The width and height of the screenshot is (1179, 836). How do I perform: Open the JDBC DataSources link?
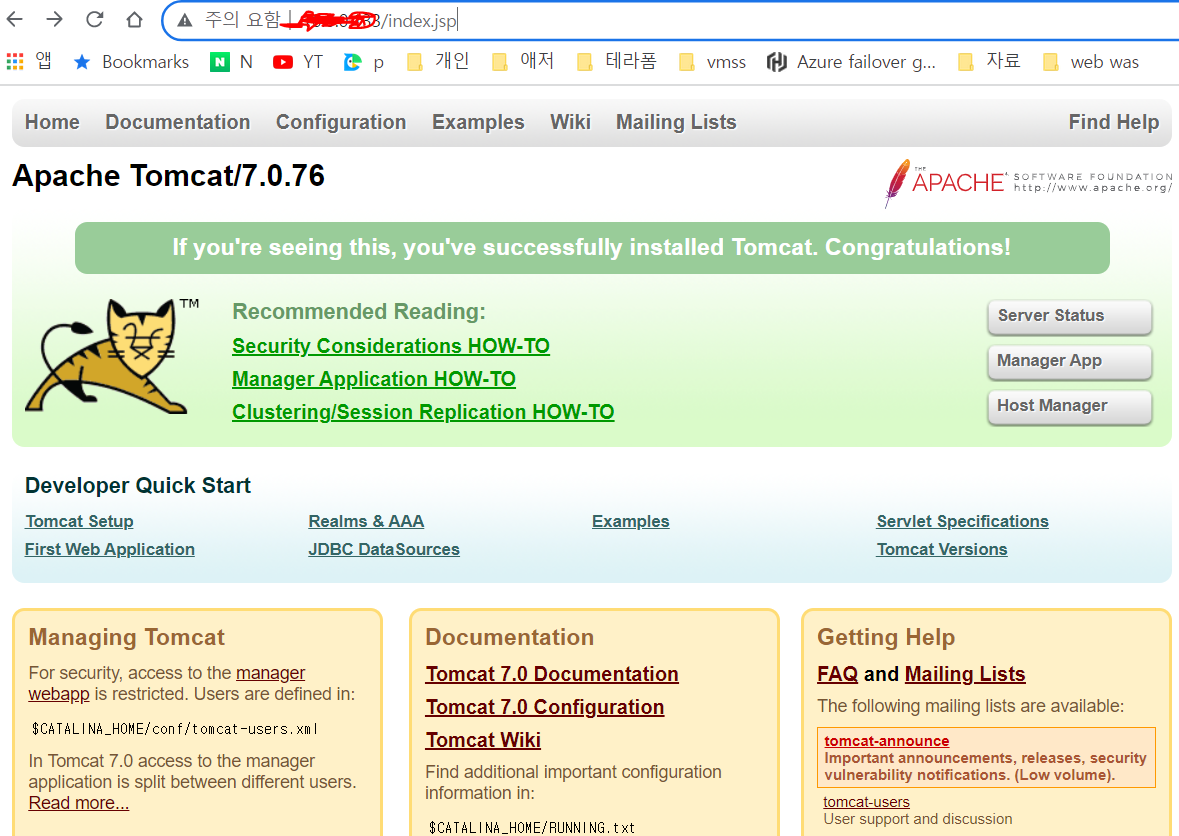(384, 550)
